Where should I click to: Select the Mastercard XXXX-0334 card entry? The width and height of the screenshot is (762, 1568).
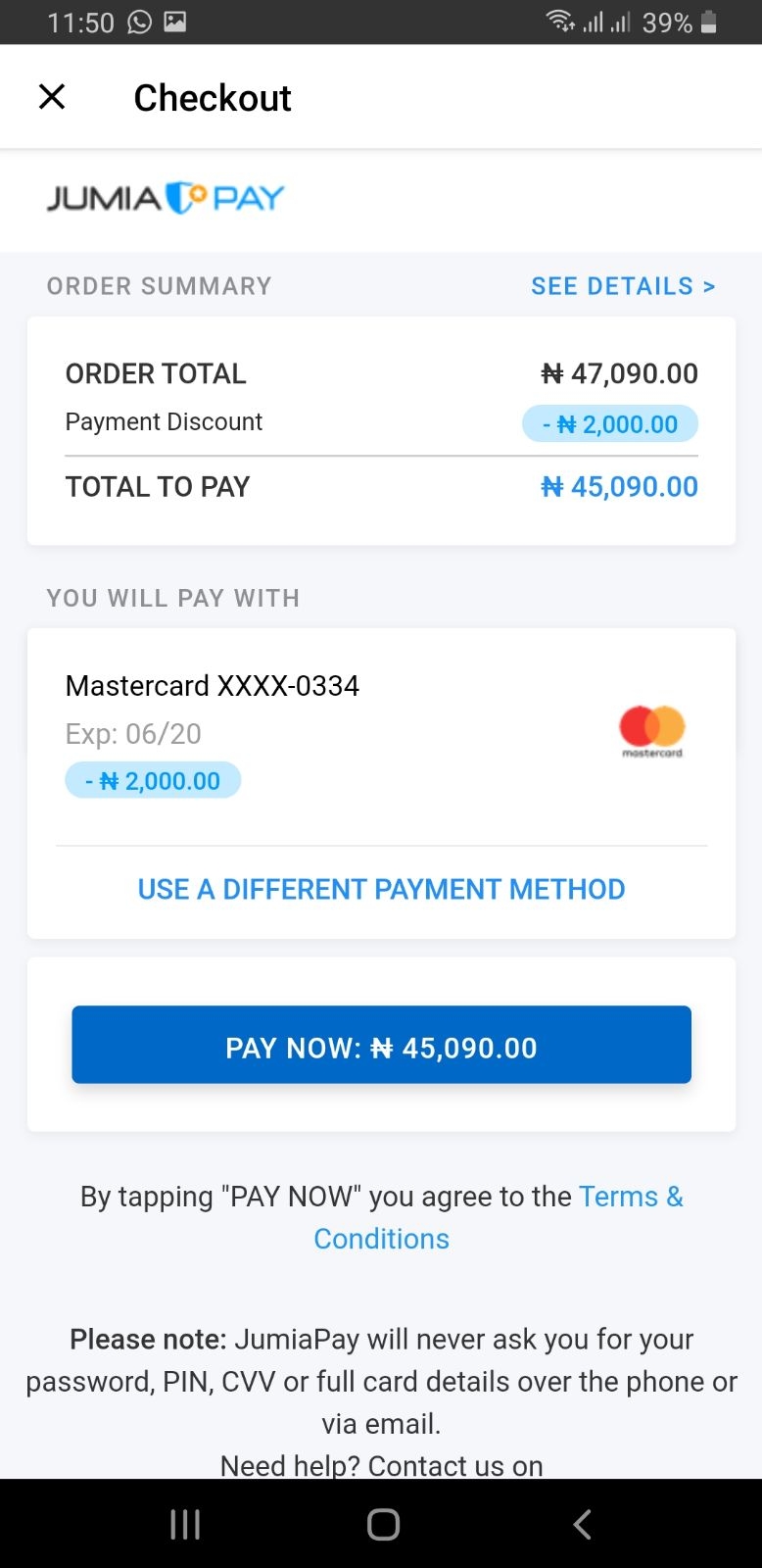(x=213, y=686)
